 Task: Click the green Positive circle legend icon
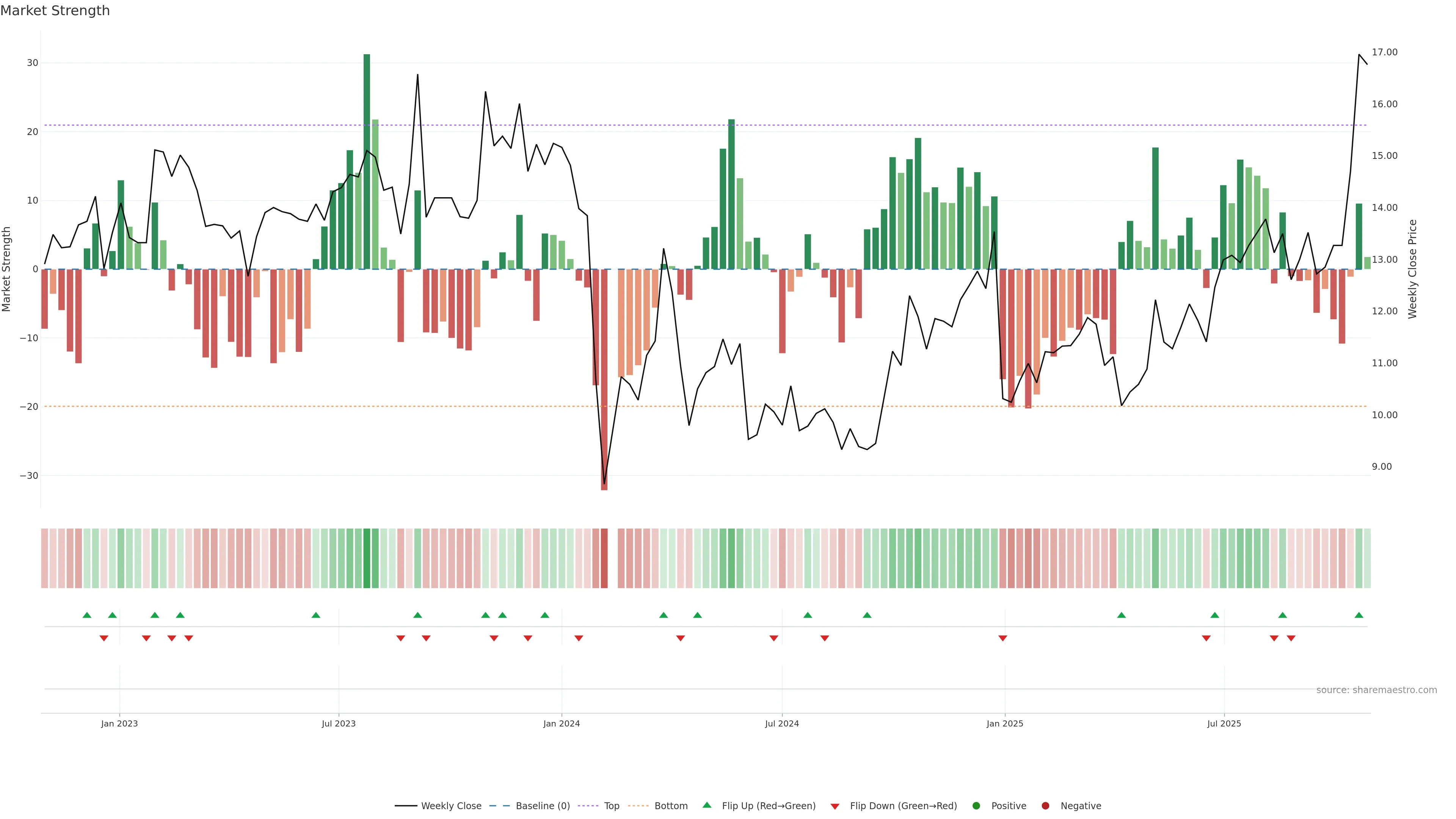976,806
